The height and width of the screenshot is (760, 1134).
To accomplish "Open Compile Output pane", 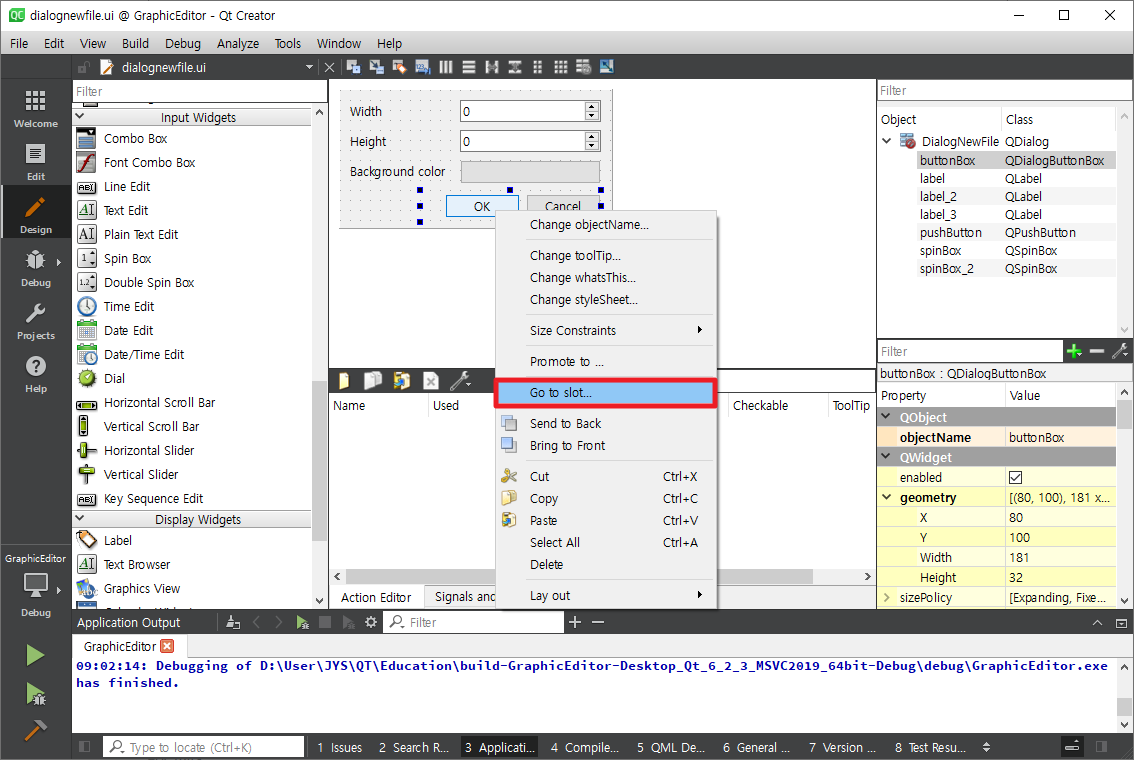I will pos(584,748).
